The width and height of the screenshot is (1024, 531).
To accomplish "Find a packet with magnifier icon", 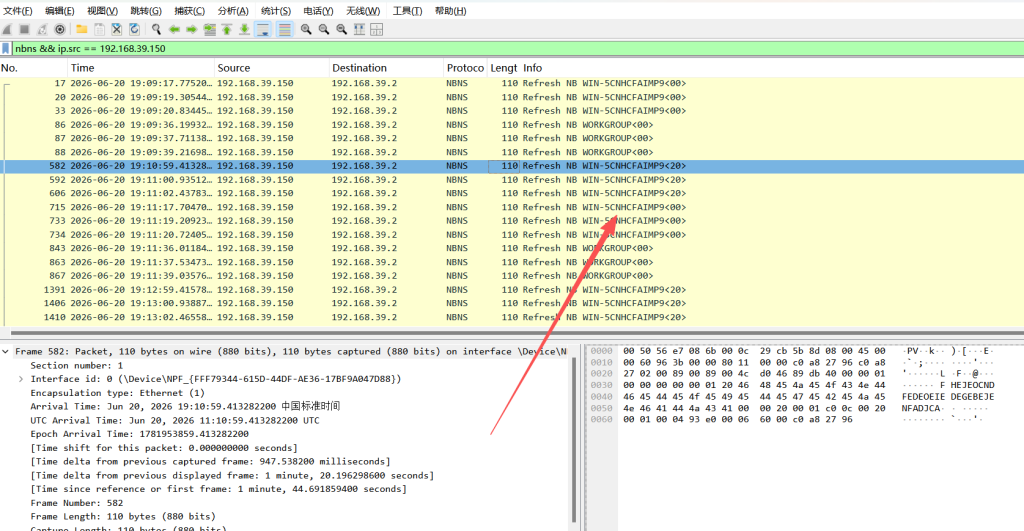I will (156, 29).
